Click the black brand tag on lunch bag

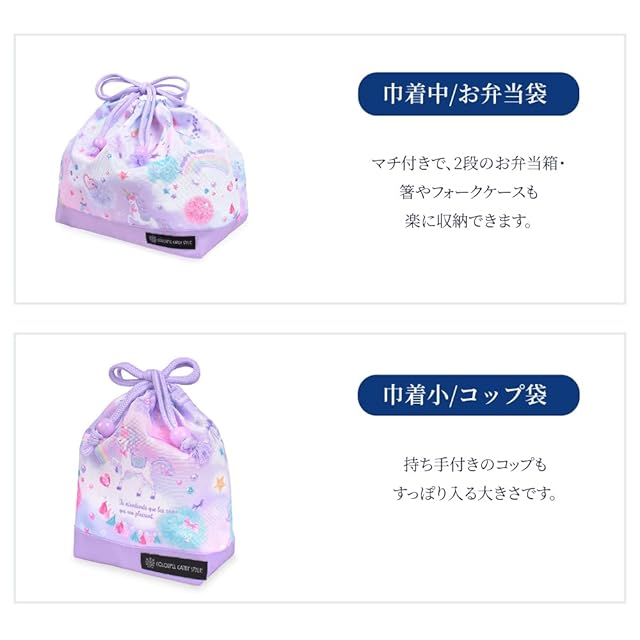(171, 242)
